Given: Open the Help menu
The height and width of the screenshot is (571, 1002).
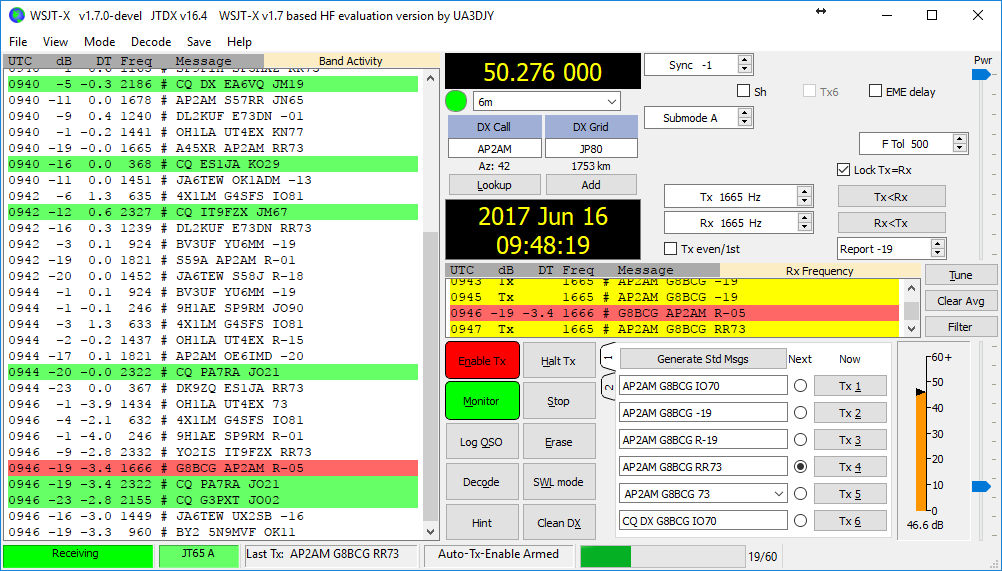Looking at the screenshot, I should pos(239,42).
